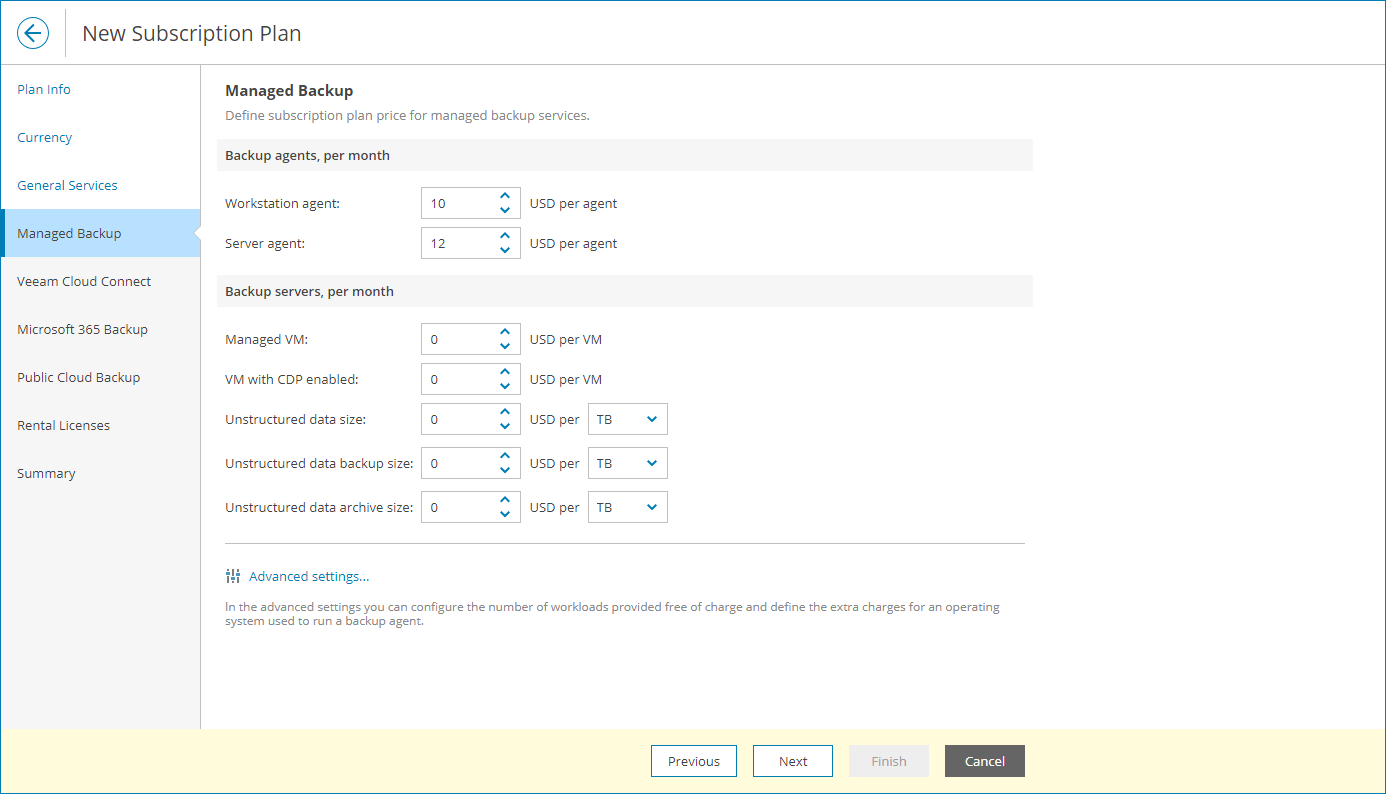This screenshot has height=794, width=1386.
Task: Click the Advanced settings sliders icon
Action: pos(233,575)
